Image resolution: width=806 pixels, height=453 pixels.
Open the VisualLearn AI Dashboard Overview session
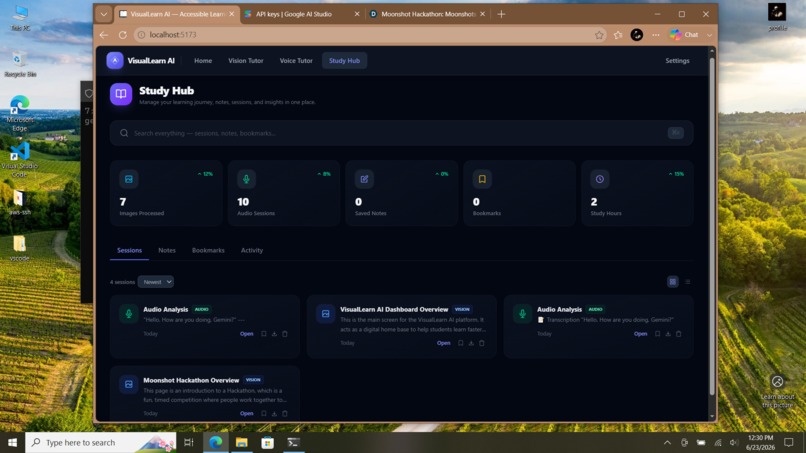(x=444, y=343)
